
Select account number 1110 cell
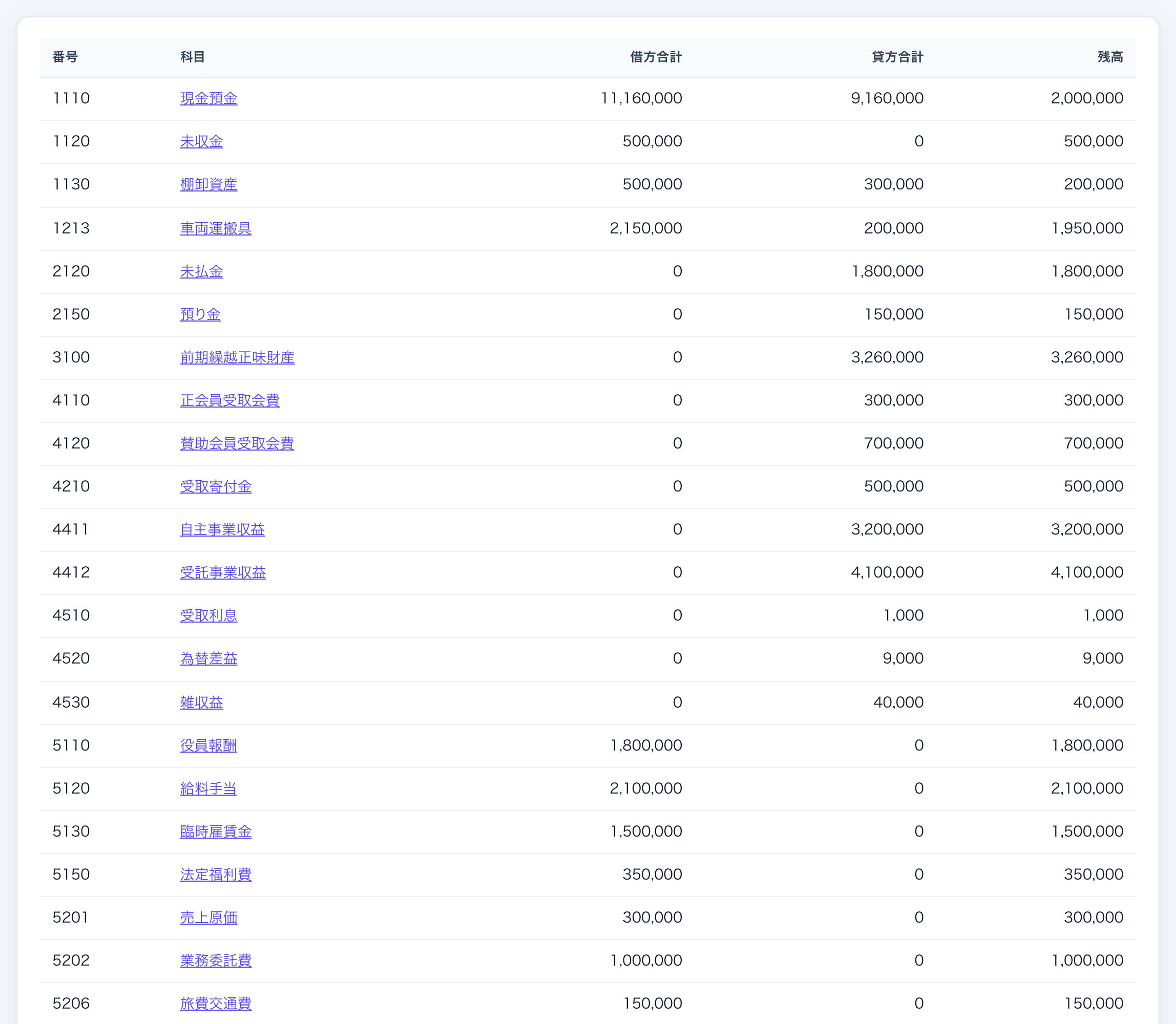tap(71, 98)
